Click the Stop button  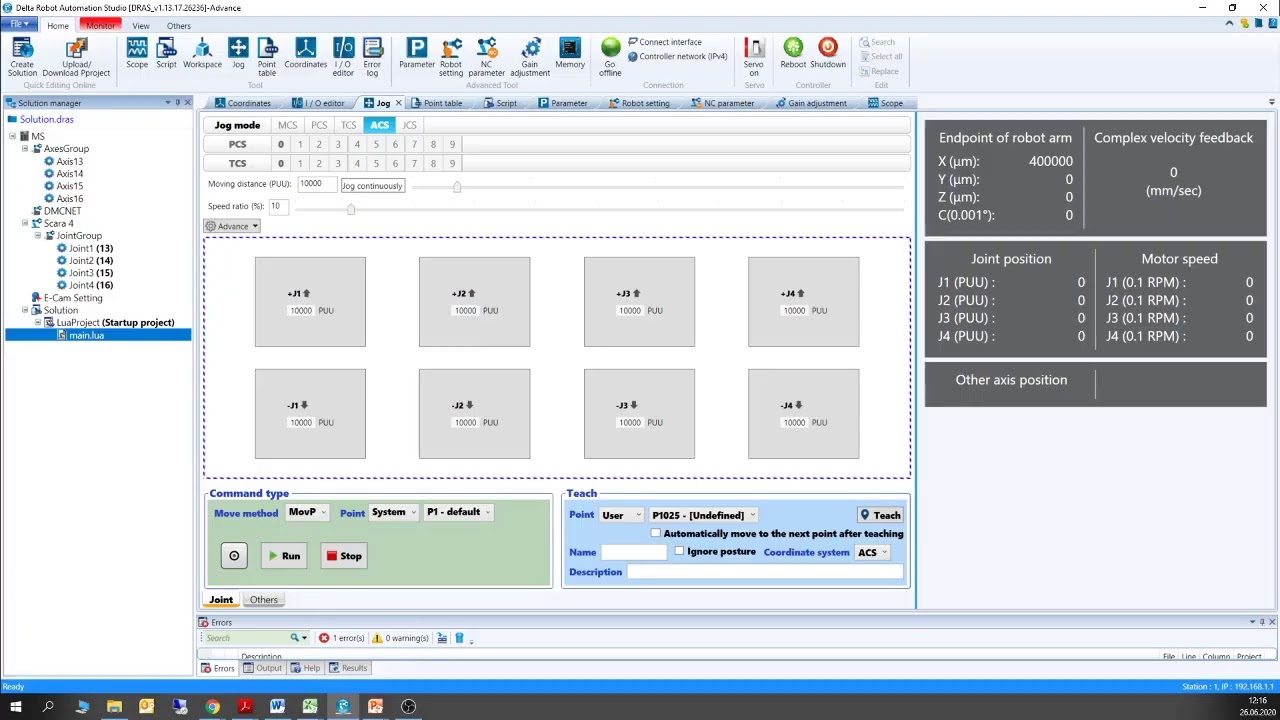pos(344,556)
